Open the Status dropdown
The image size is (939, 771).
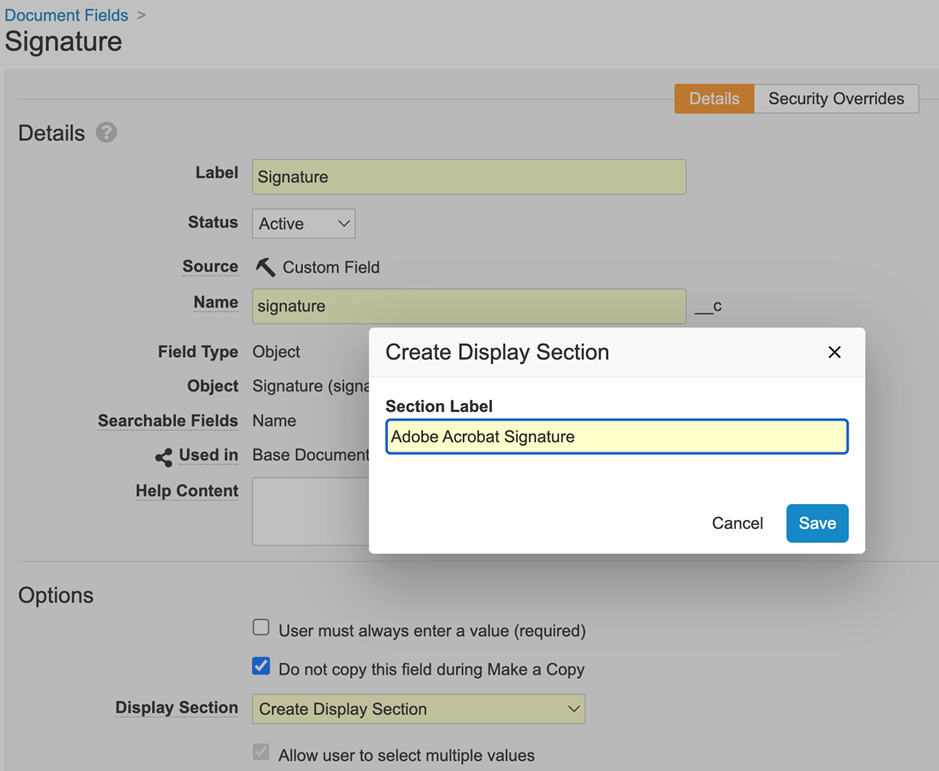click(x=303, y=223)
